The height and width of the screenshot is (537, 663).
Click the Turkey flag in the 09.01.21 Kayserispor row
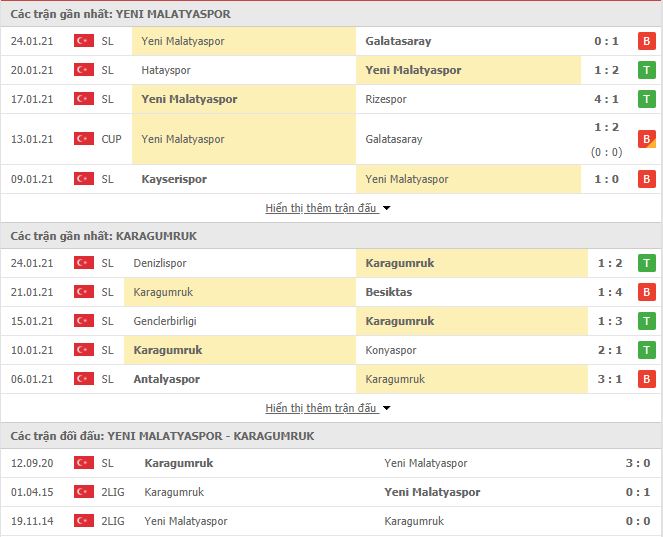tap(84, 179)
